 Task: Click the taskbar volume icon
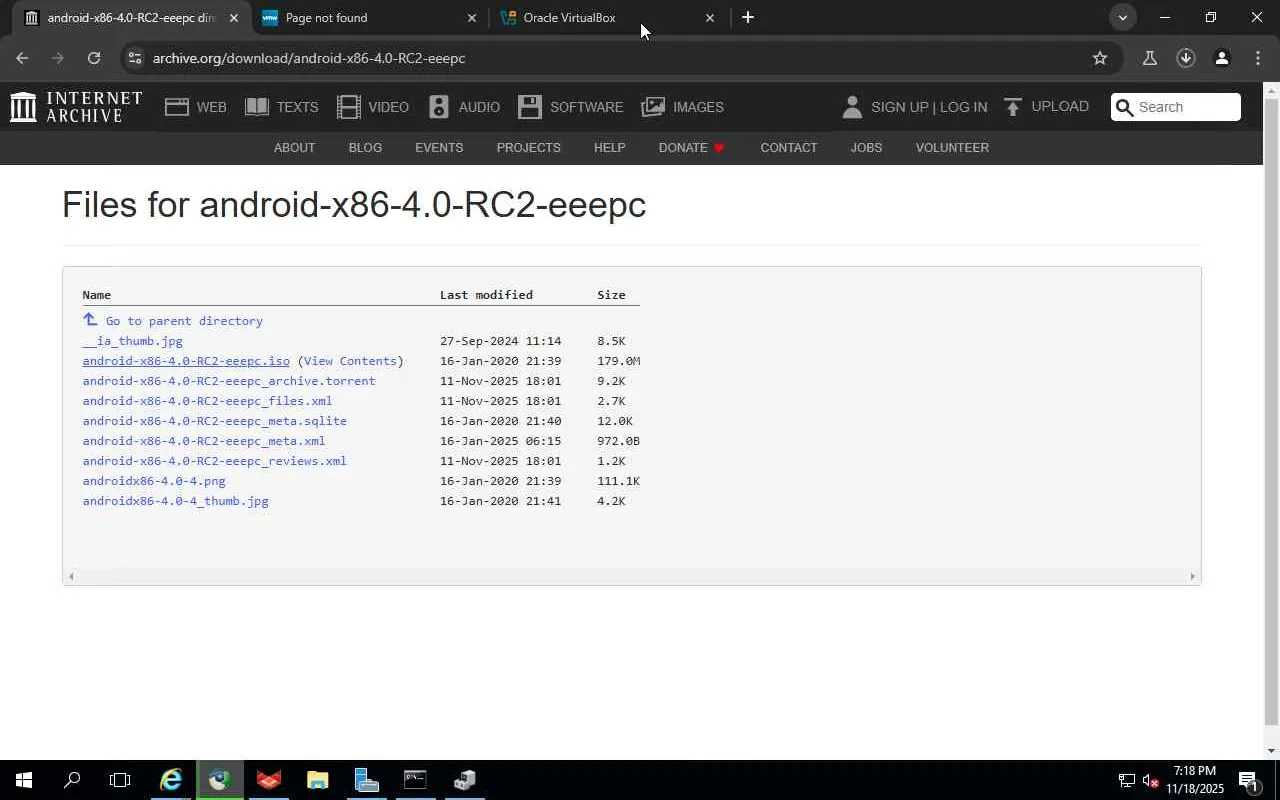pyautogui.click(x=1150, y=780)
